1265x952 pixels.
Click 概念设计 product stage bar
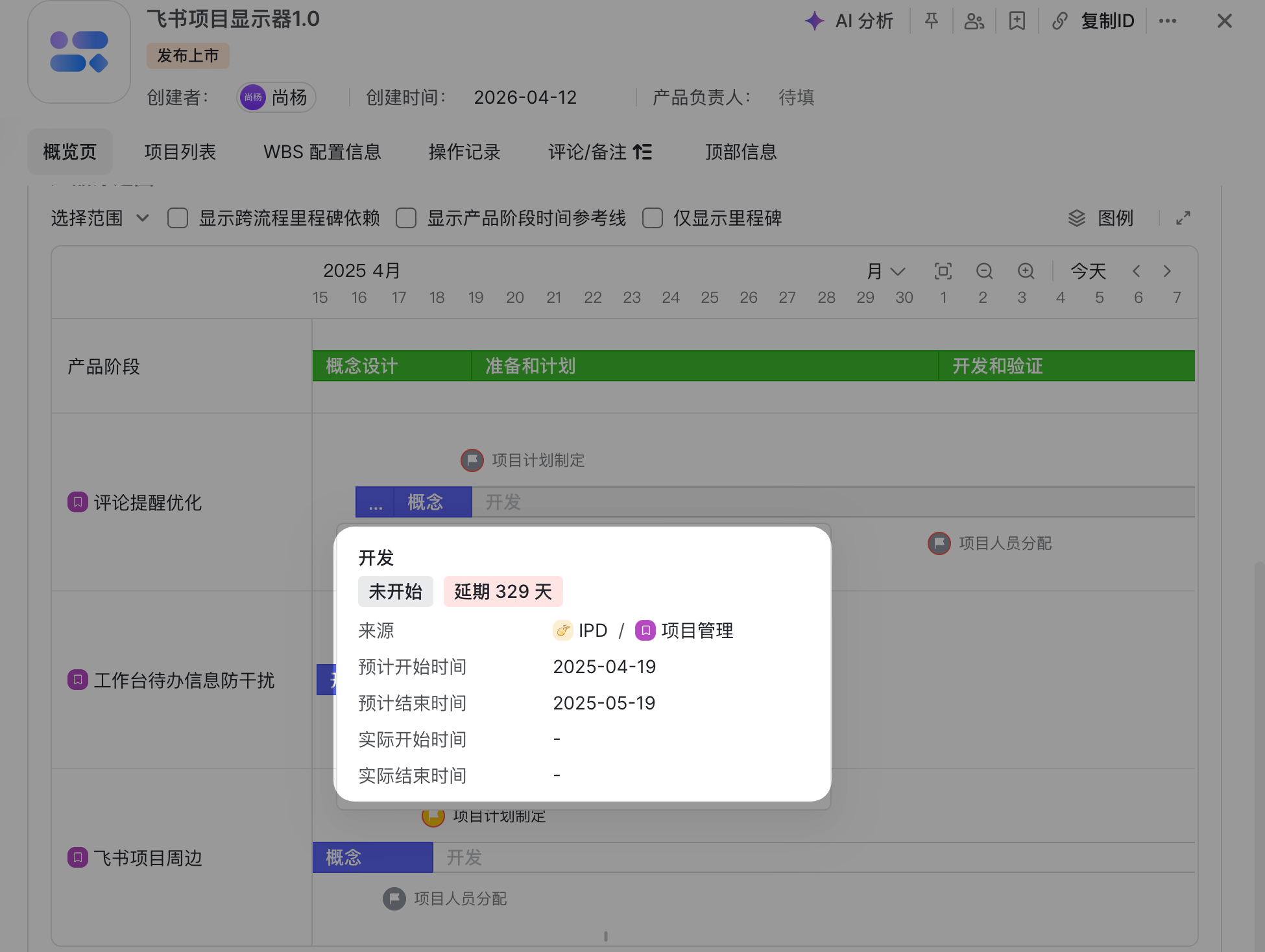[392, 366]
